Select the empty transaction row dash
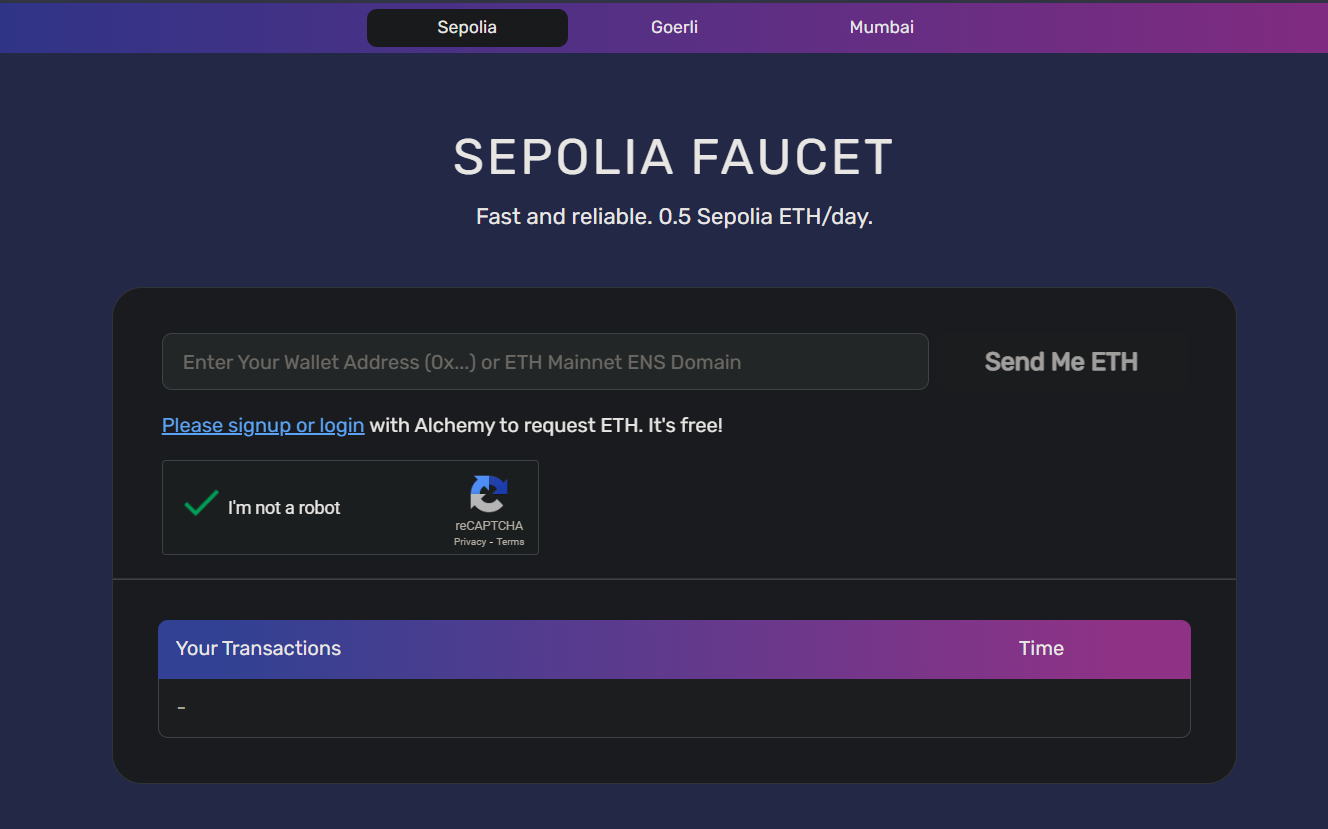 click(x=181, y=708)
